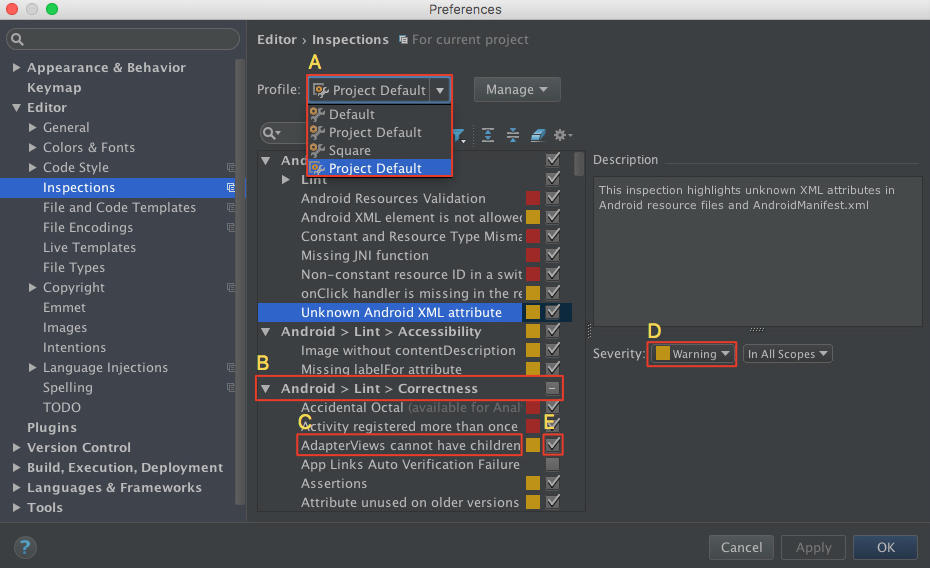Enable App Links Auto Verification Failure checkbox
Screen dimensions: 930x568
pyautogui.click(x=553, y=464)
